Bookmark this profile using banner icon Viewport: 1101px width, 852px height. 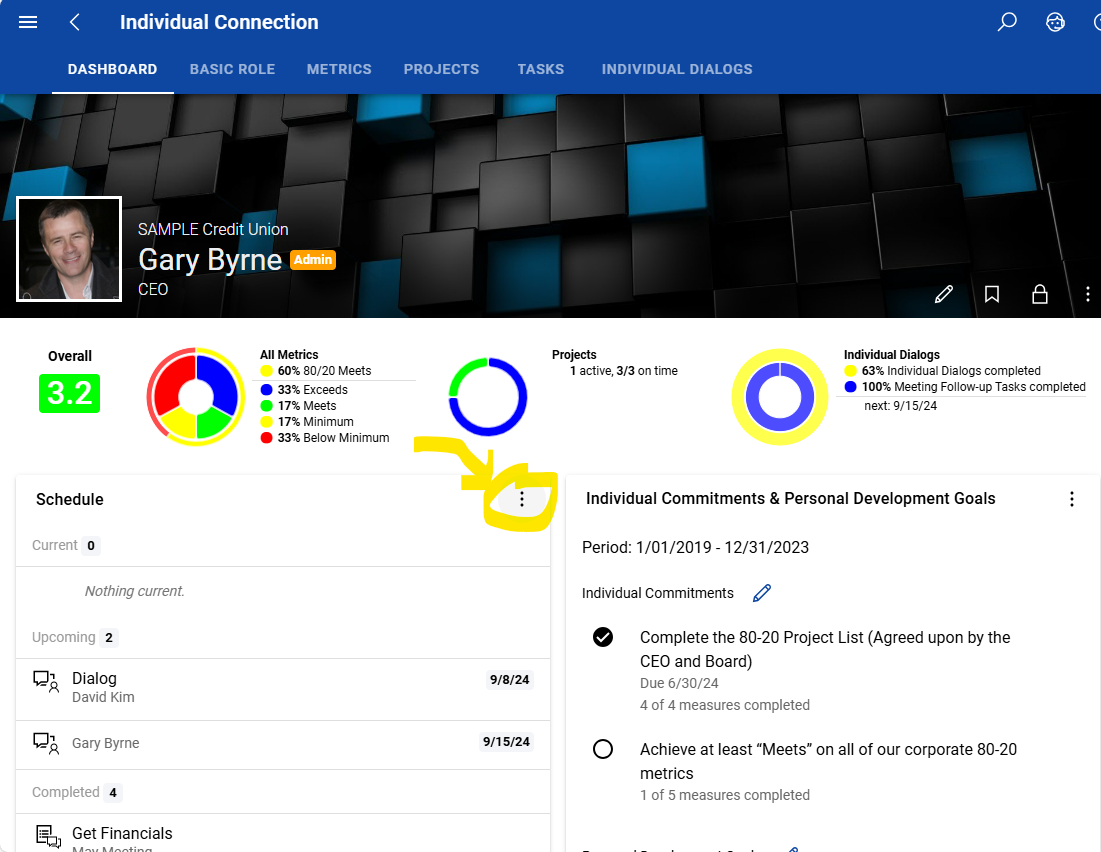pyautogui.click(x=991, y=294)
